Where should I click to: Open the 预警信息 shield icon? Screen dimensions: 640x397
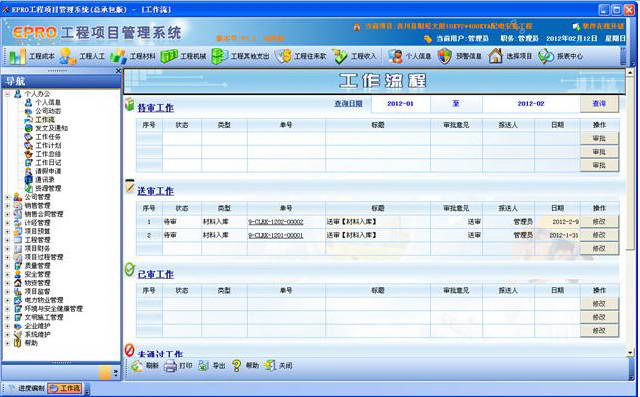click(445, 56)
